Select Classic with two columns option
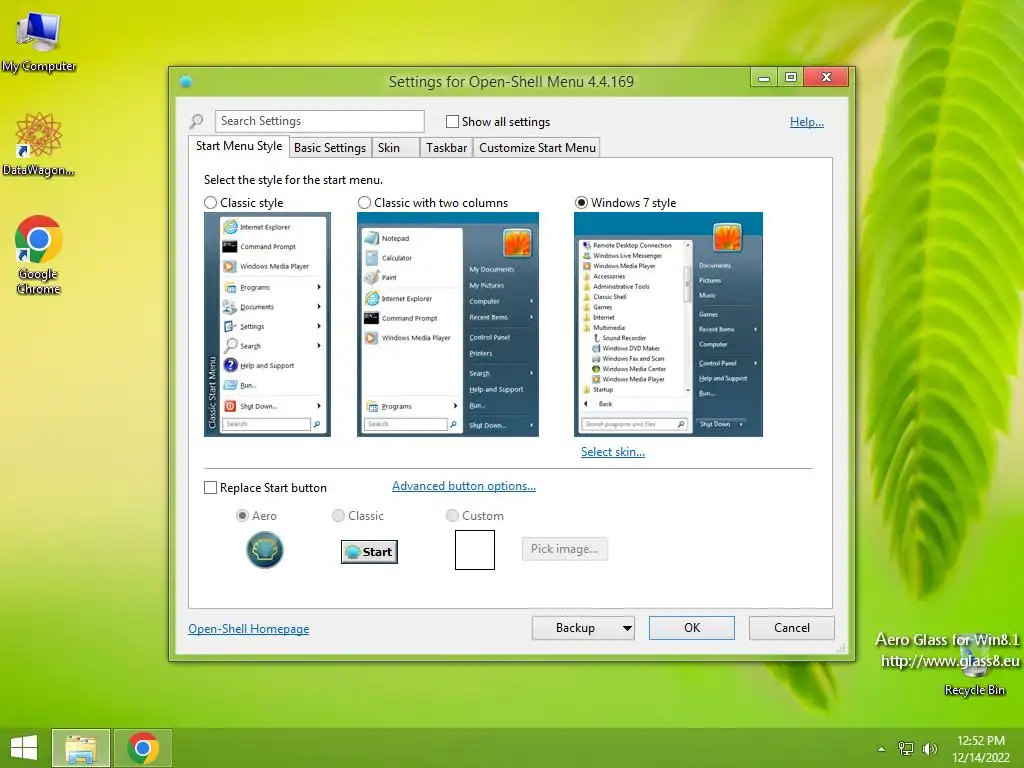Viewport: 1024px width, 768px height. (x=364, y=202)
